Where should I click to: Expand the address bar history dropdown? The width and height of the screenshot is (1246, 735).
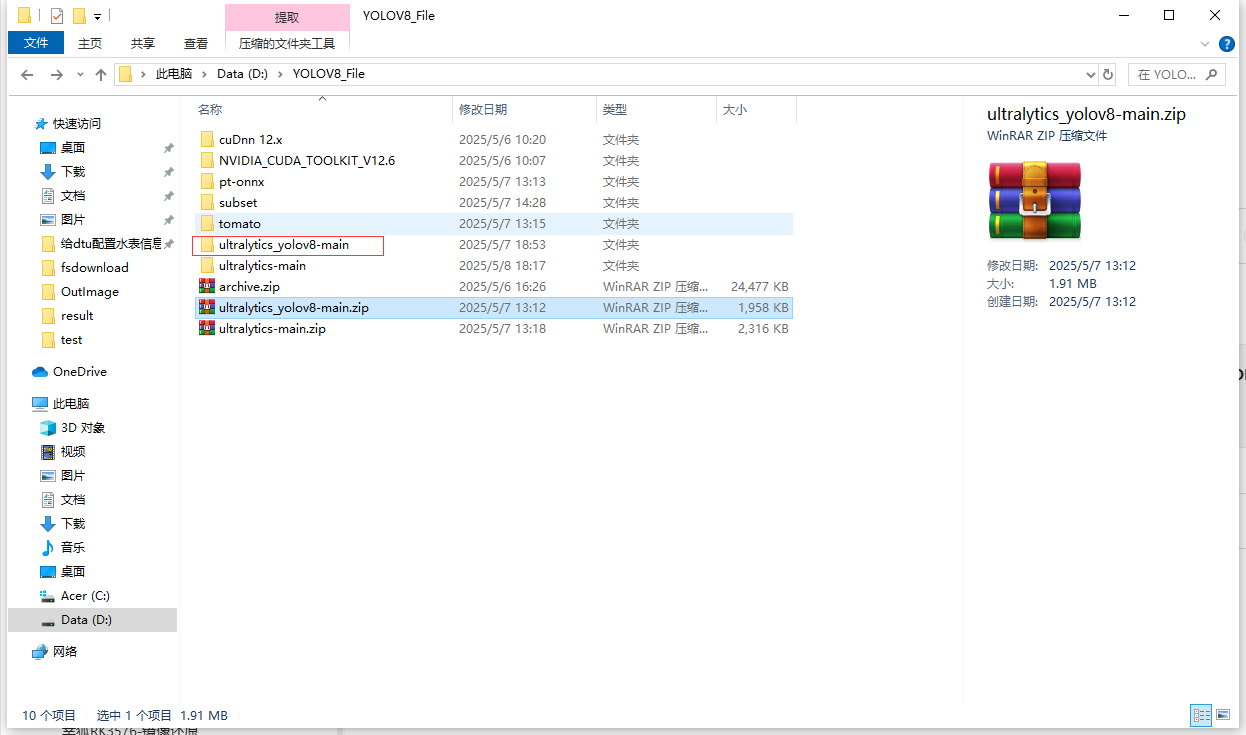(x=1090, y=75)
